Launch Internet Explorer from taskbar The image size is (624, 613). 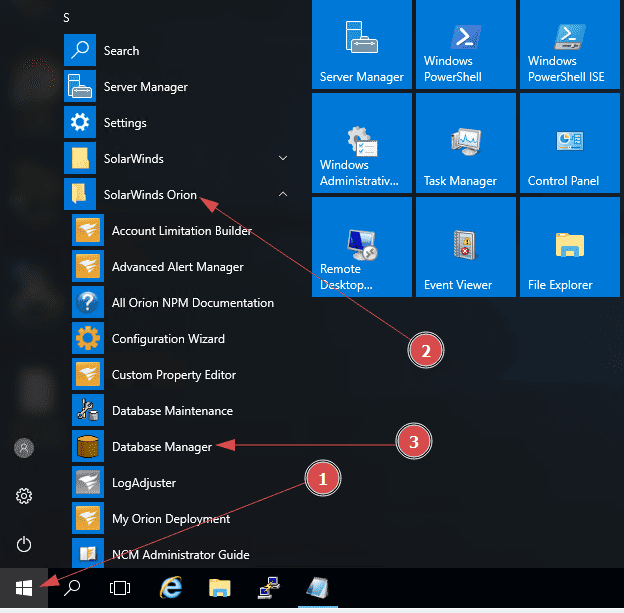pos(171,588)
